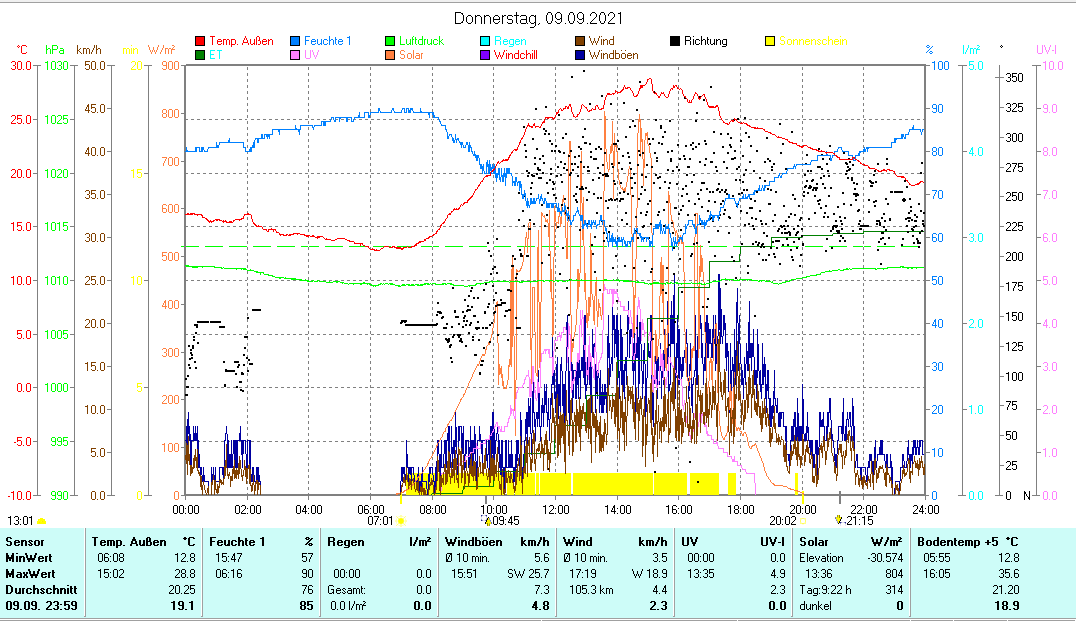Click the km/h axis unit label
This screenshot has height=621, width=1076.
89,50
